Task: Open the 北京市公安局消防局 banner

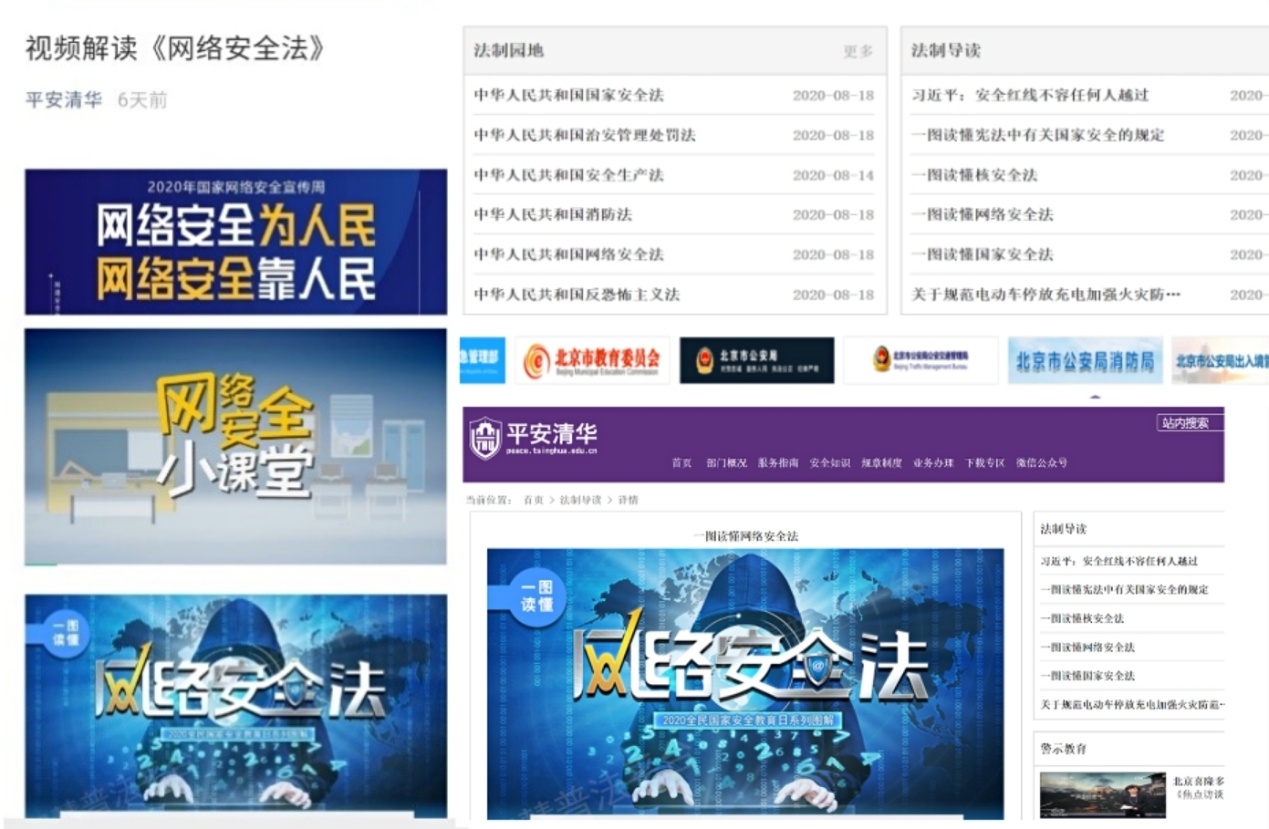Action: pyautogui.click(x=1085, y=360)
